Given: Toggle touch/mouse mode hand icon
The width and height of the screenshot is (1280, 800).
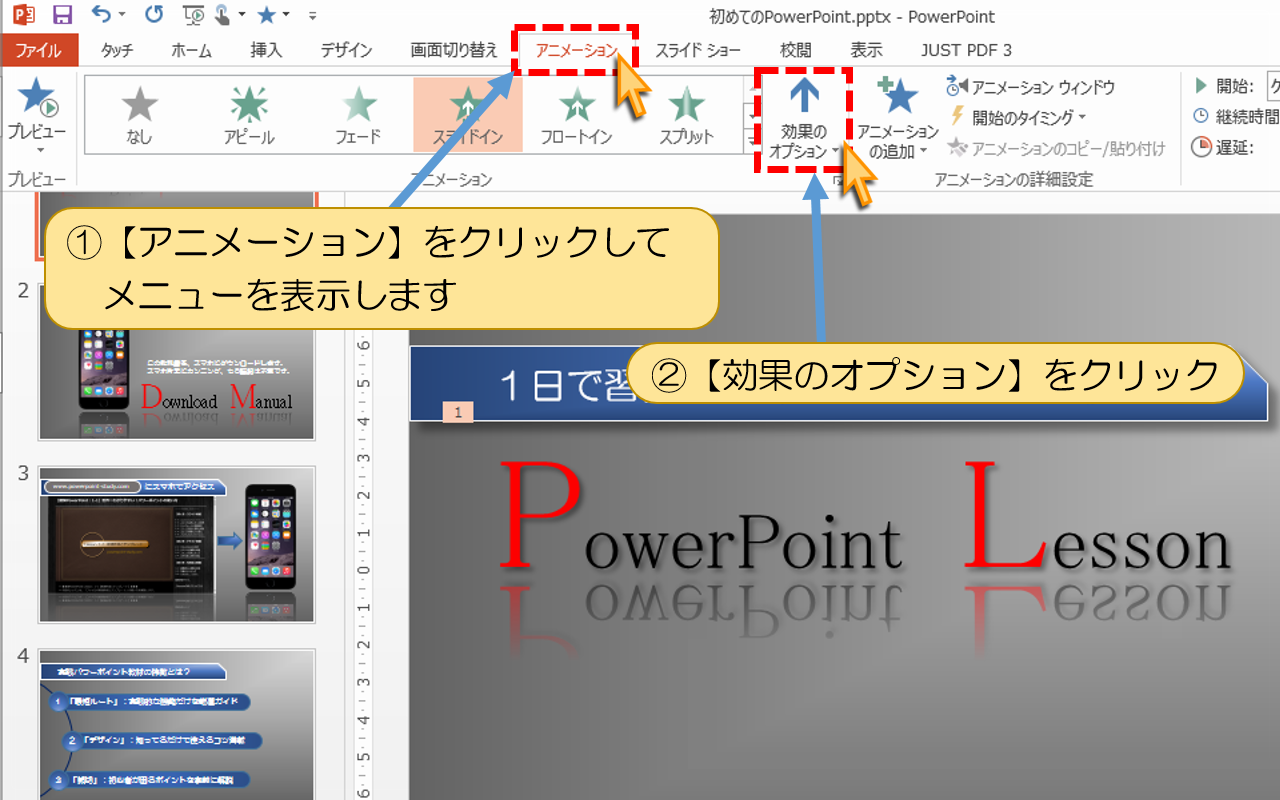Looking at the screenshot, I should tap(221, 15).
